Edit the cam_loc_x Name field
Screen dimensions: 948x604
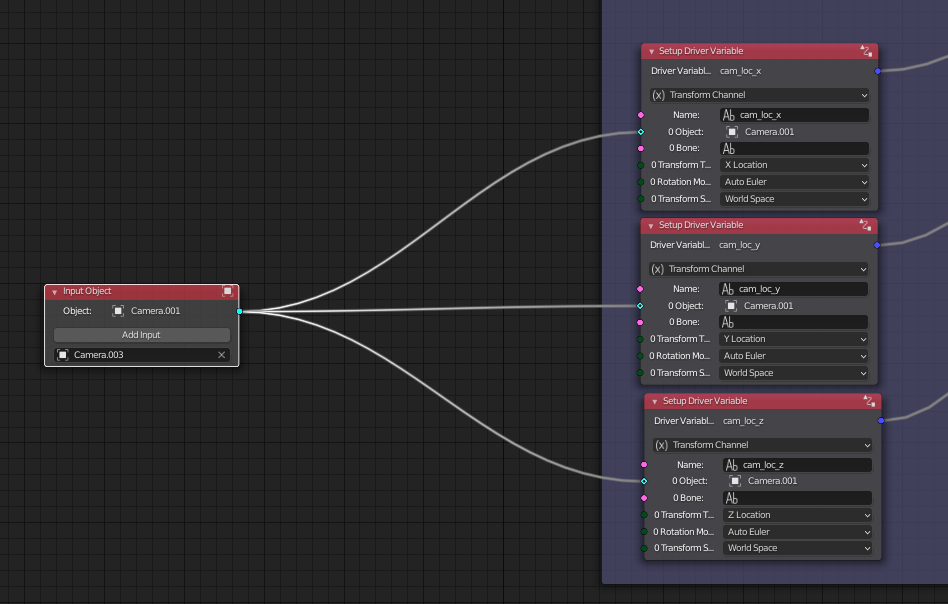(x=794, y=115)
